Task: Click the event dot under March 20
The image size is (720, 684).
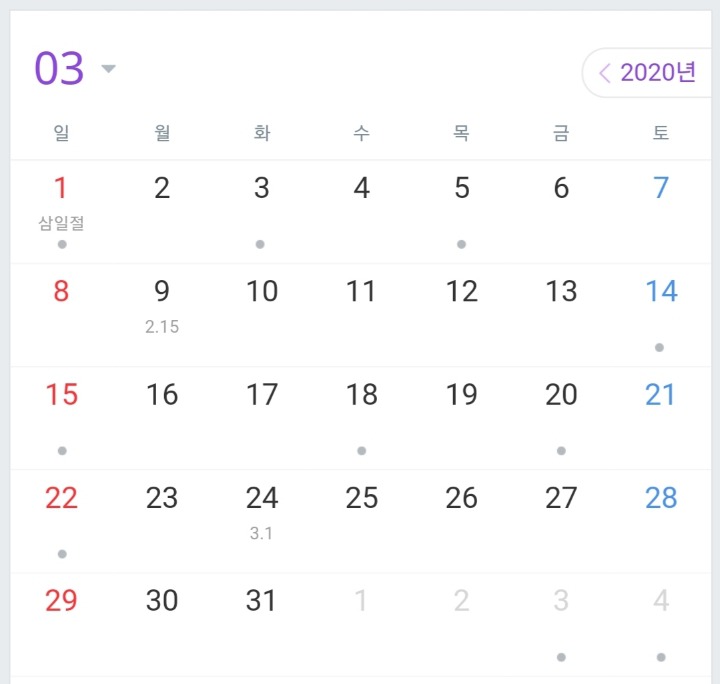Action: coord(561,451)
